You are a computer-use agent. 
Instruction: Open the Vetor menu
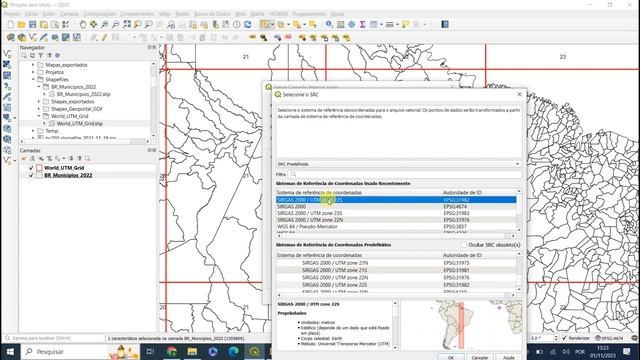pyautogui.click(x=164, y=14)
